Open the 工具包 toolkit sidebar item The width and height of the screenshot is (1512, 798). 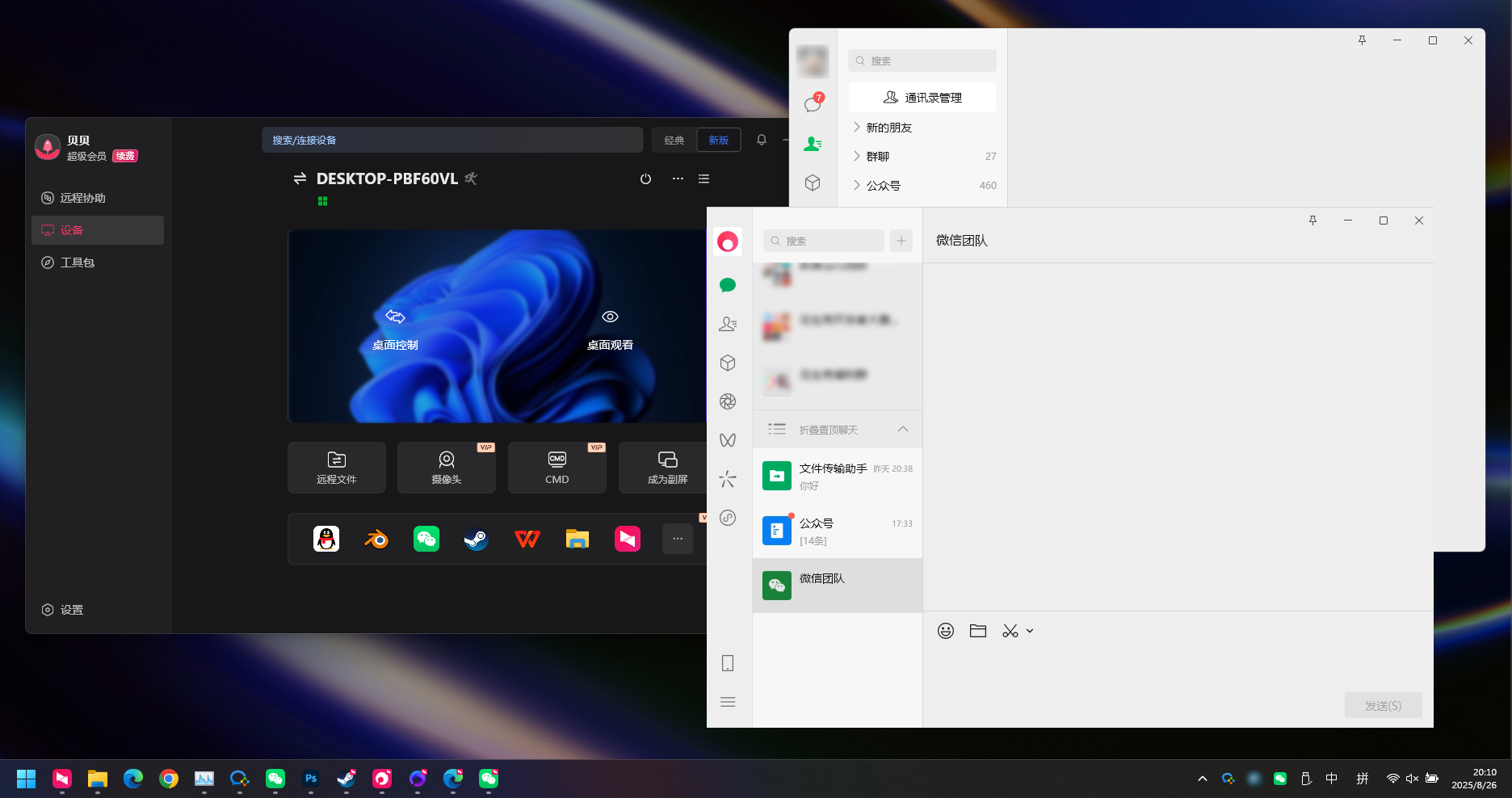tap(97, 262)
